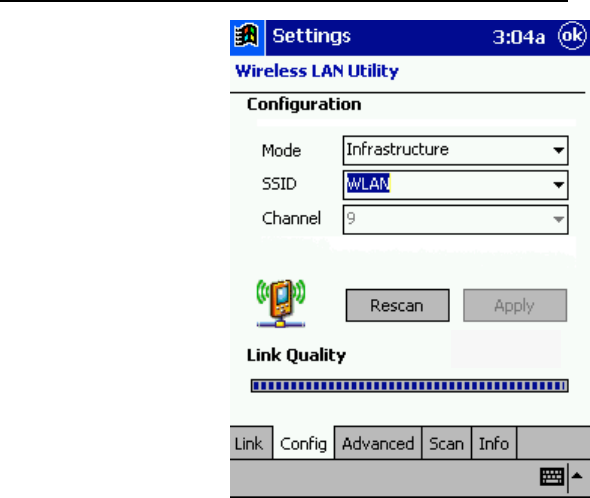Click the Apply button

pyautogui.click(x=515, y=305)
